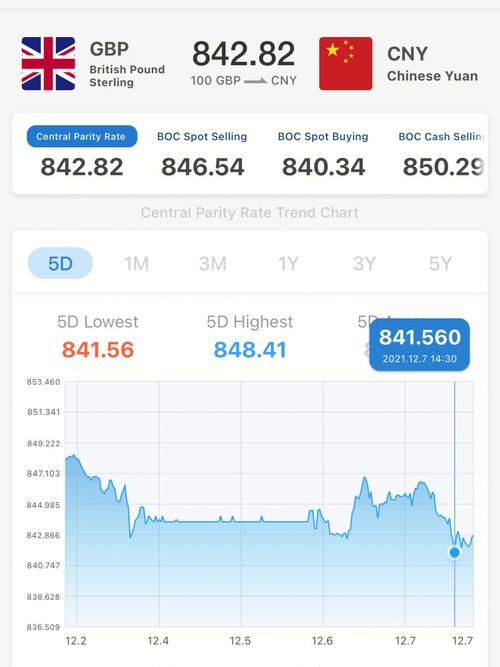
Task: Switch to 1Y chart range
Action: pos(288,264)
